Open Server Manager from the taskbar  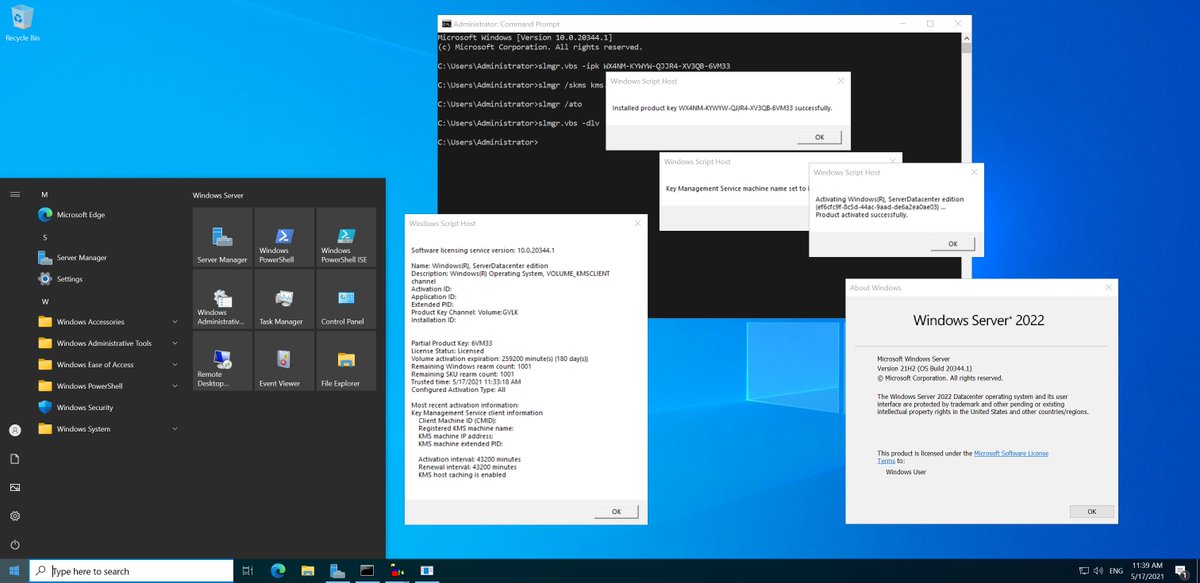coord(337,571)
